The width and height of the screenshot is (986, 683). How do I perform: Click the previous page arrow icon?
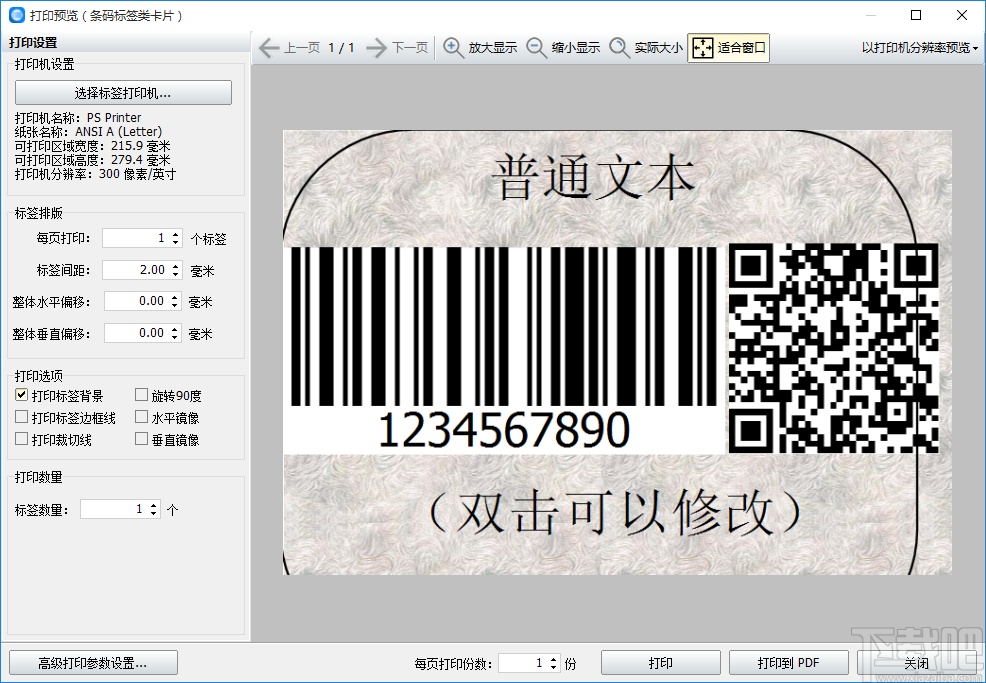click(x=269, y=48)
